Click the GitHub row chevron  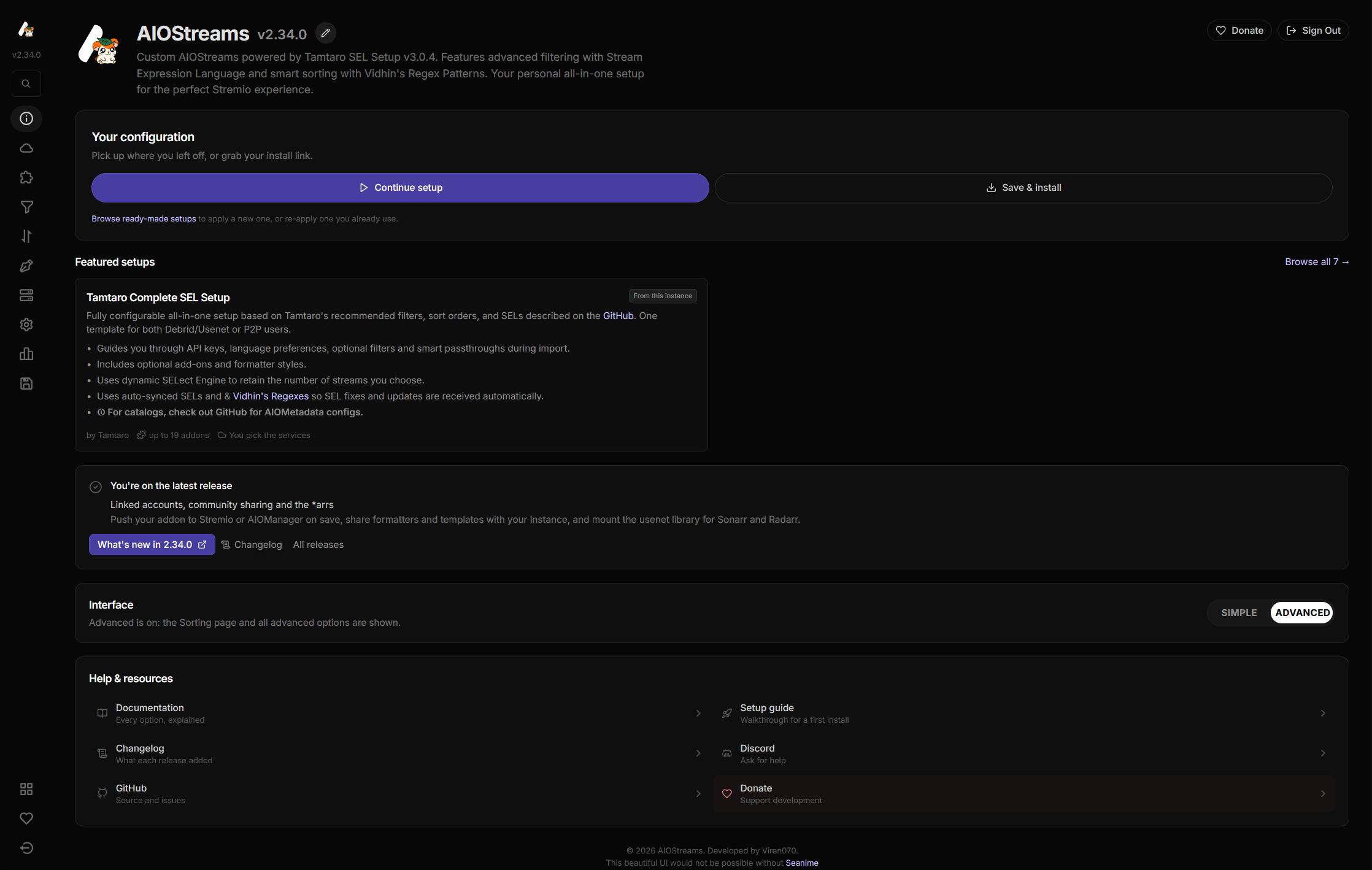point(698,794)
